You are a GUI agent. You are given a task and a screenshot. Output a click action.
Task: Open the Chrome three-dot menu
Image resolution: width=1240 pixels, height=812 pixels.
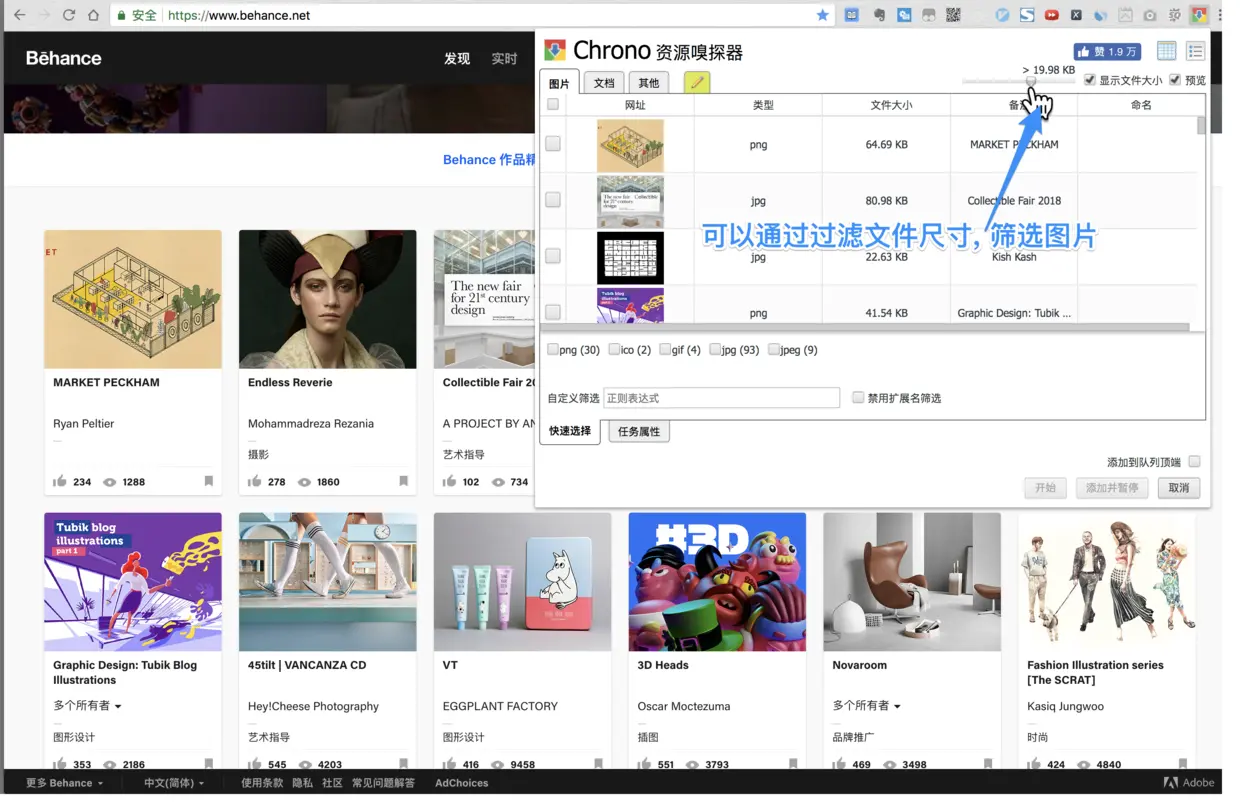(x=1220, y=15)
